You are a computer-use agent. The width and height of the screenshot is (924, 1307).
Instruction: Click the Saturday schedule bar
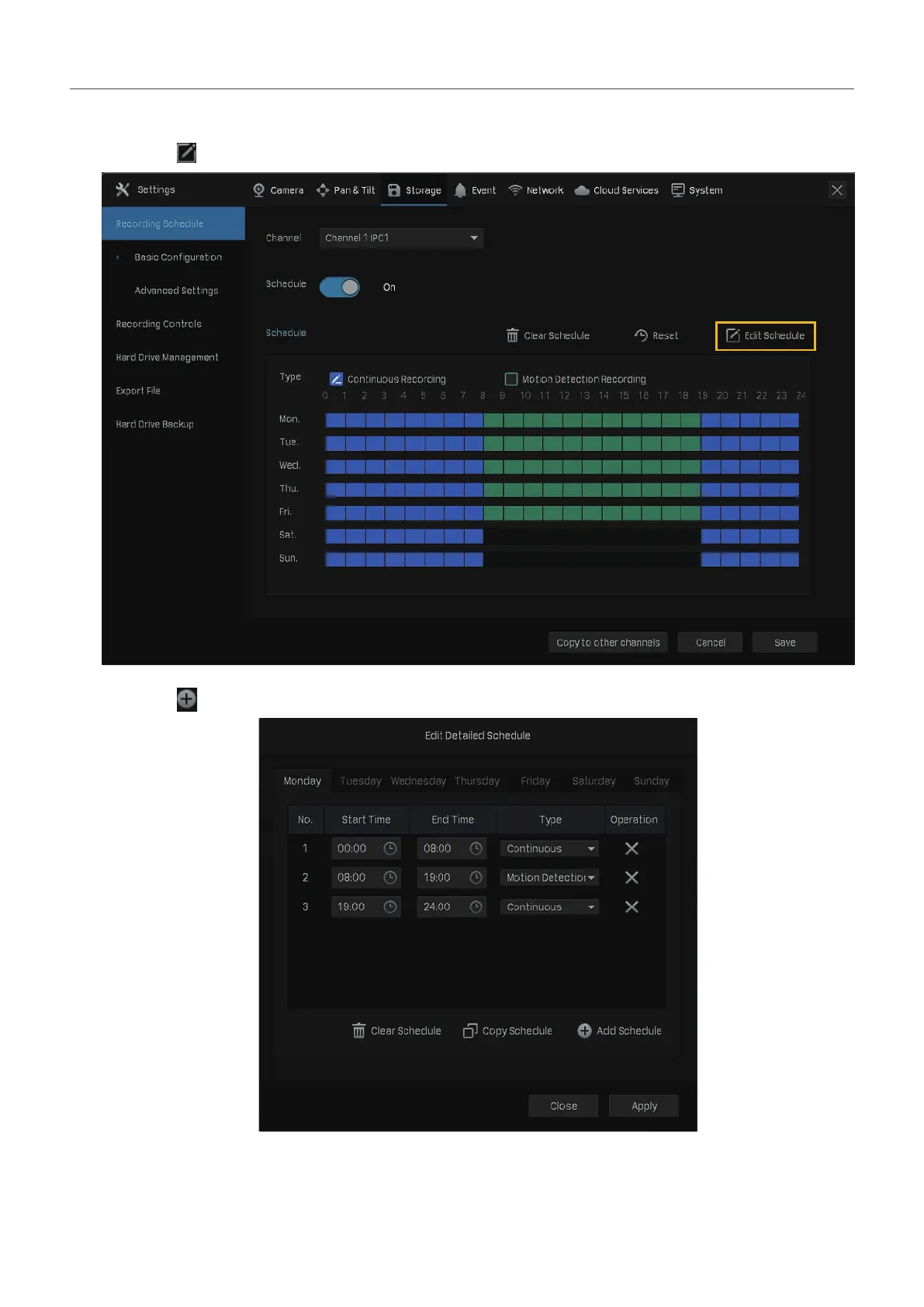562,536
